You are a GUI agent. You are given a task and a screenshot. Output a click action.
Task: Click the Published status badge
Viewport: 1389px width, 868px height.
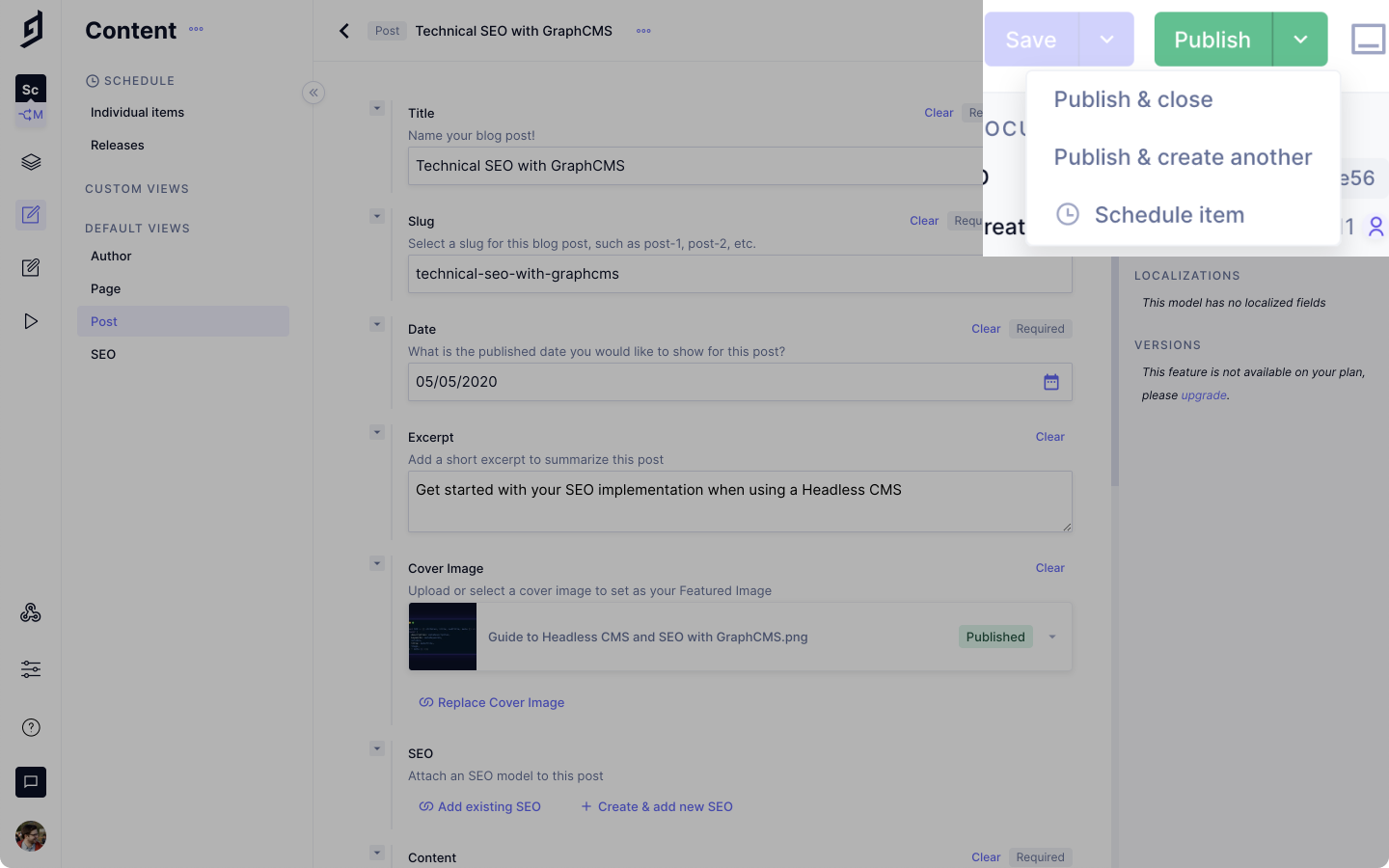pos(995,637)
